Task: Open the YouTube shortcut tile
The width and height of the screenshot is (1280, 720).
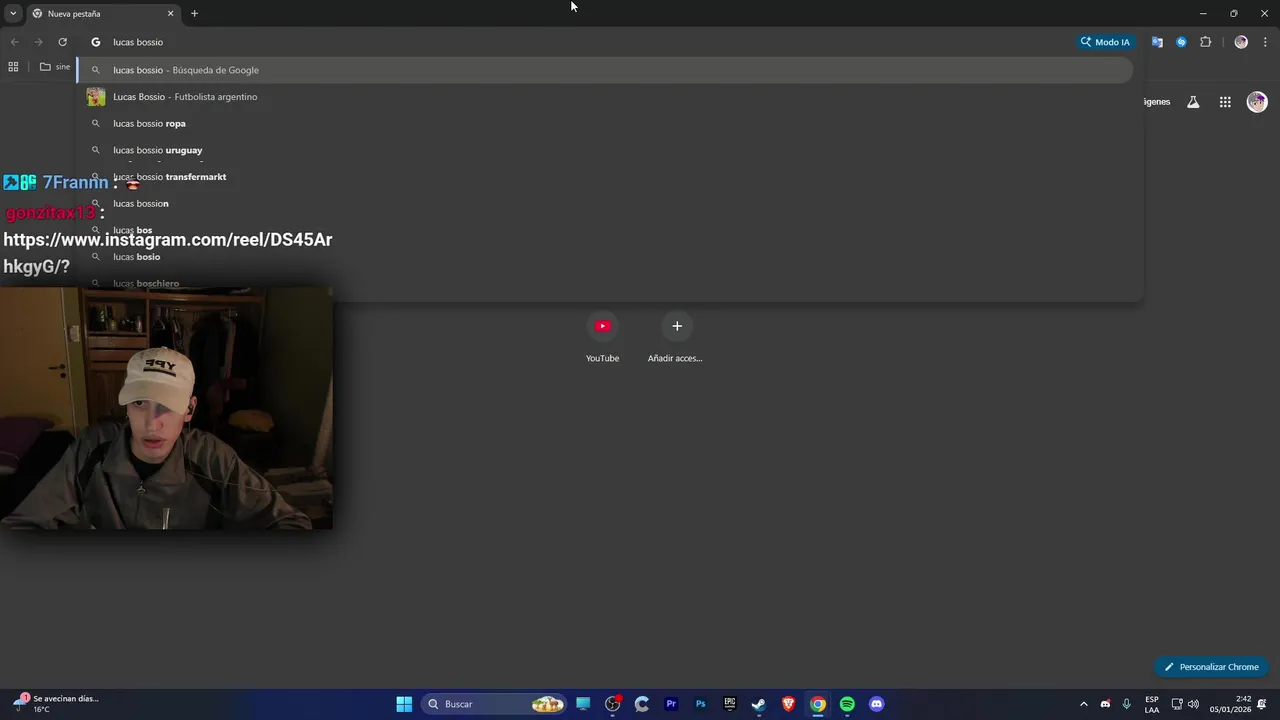Action: click(602, 337)
